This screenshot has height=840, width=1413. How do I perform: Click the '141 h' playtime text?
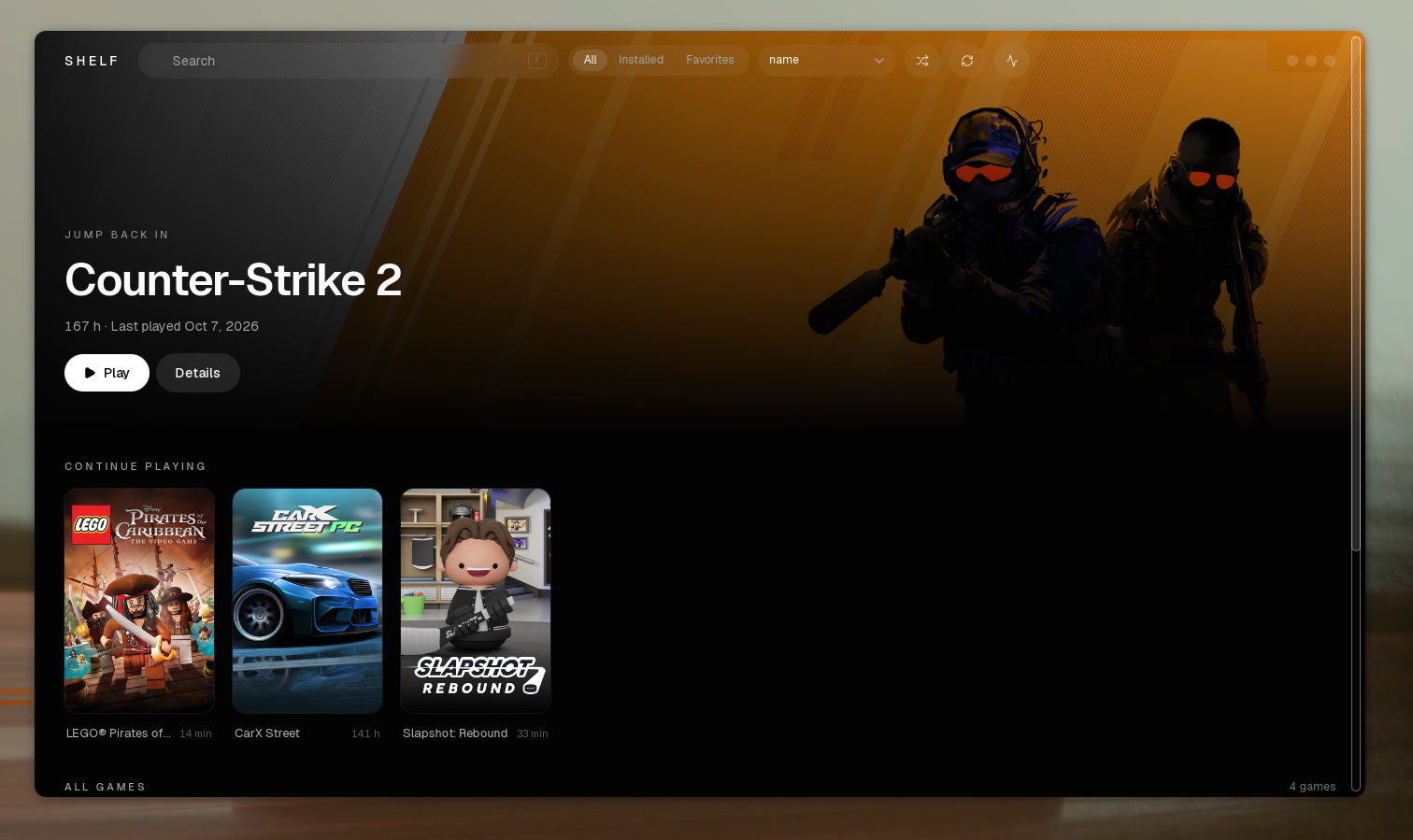click(x=365, y=734)
